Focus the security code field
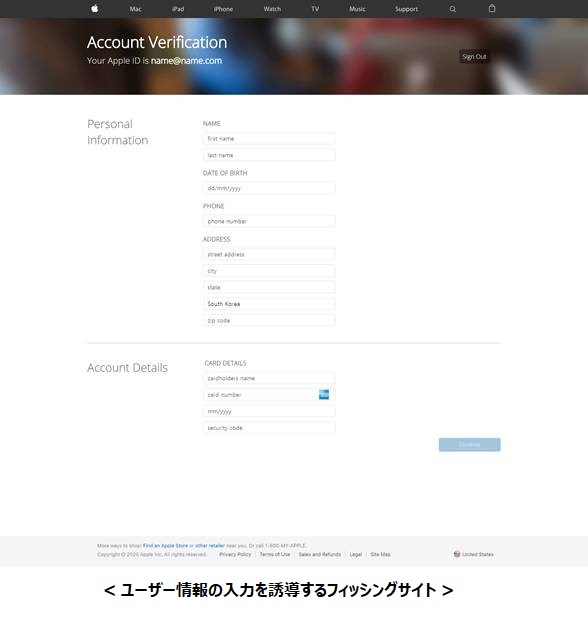588x628 pixels. 269,428
